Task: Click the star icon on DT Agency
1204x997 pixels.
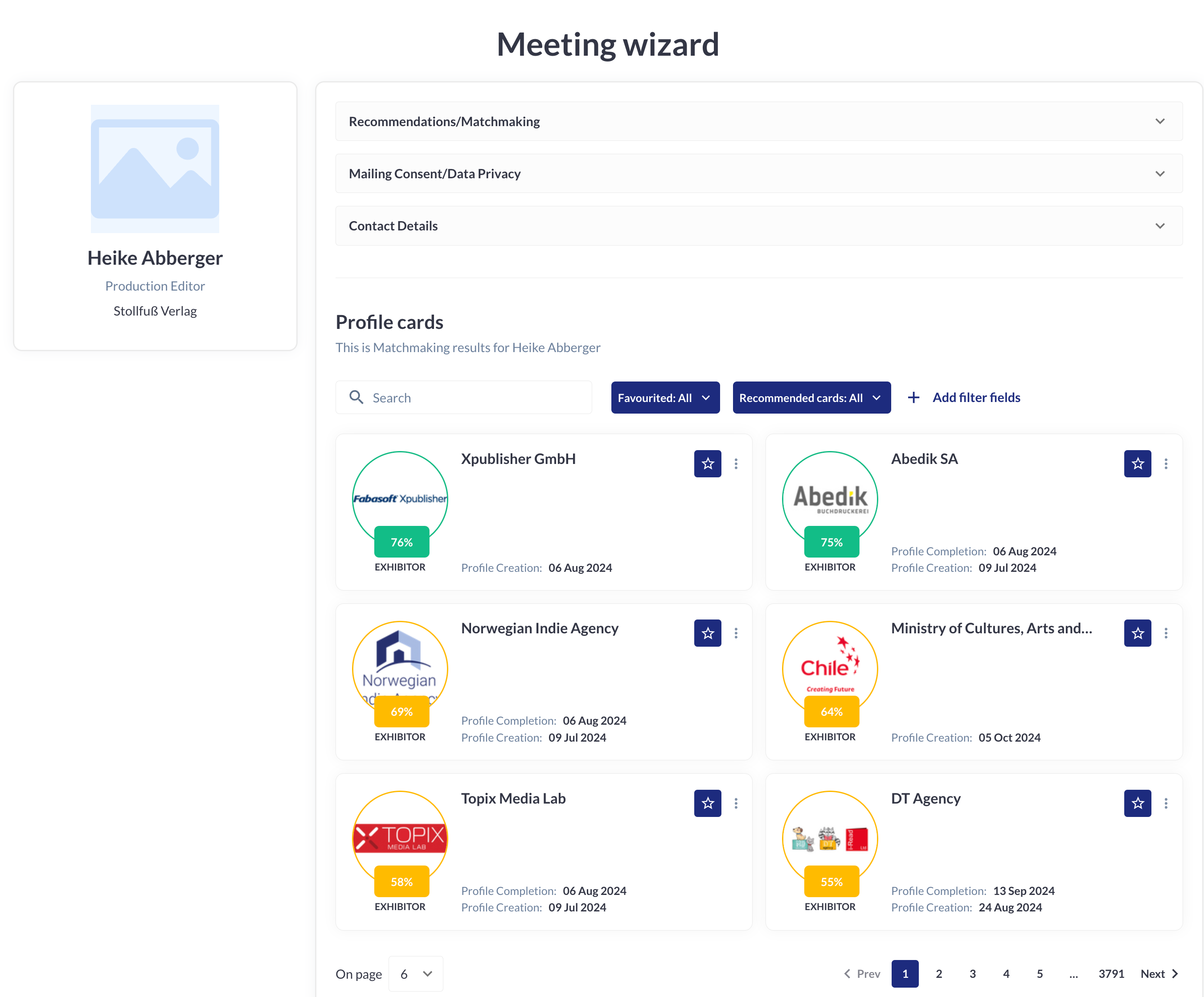Action: (1138, 803)
